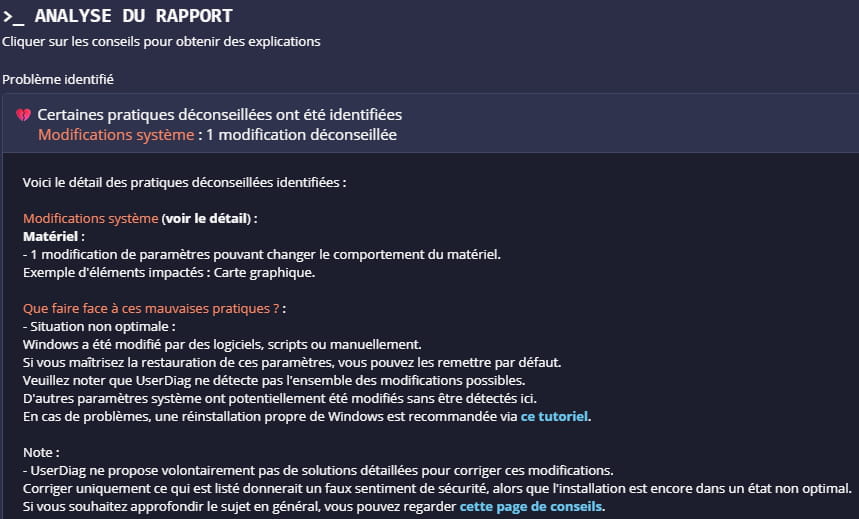Viewport: 859px width, 519px height.
Task: Click the "Situation non optimale" line
Action: pyautogui.click(x=100, y=326)
